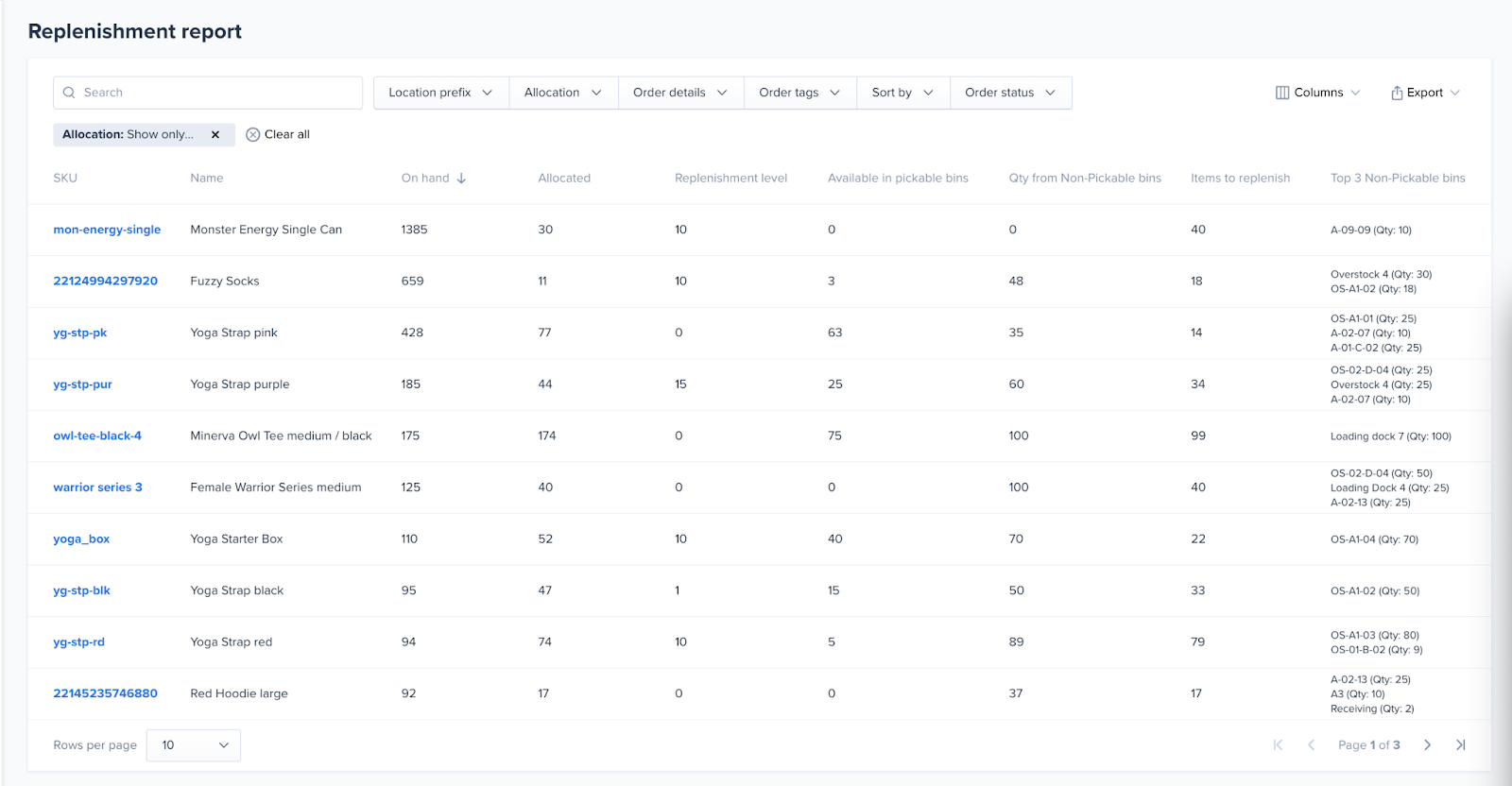This screenshot has height=786, width=1512.
Task: Open the warrior series 3 SKU
Action: point(97,487)
